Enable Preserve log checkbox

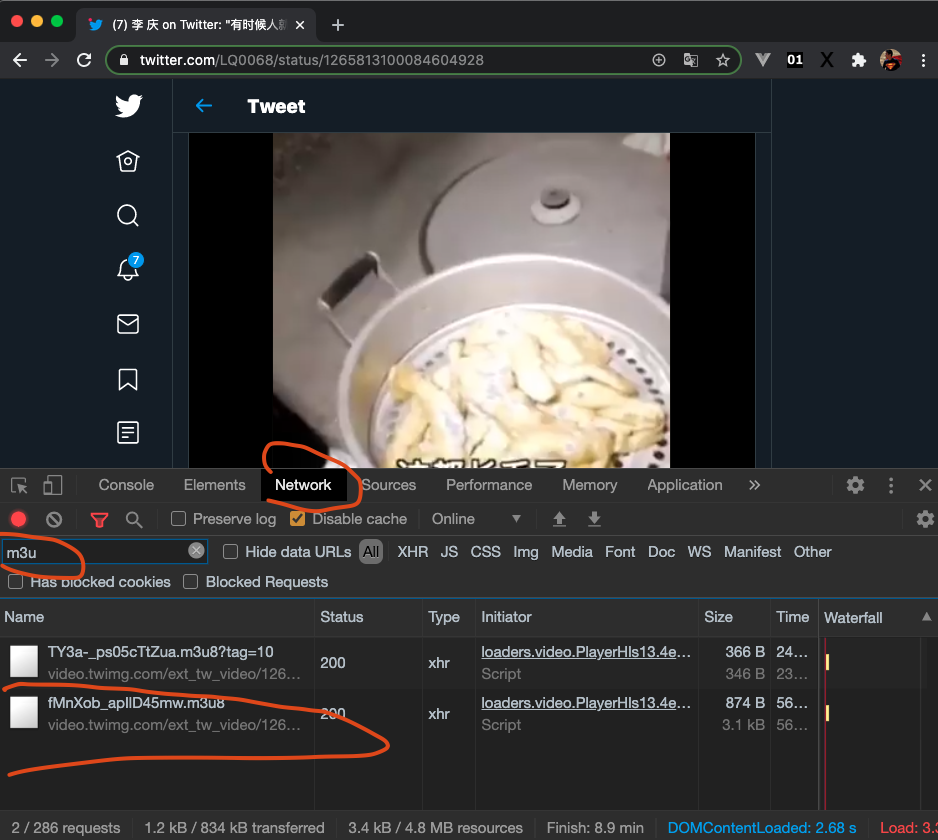pyautogui.click(x=178, y=519)
